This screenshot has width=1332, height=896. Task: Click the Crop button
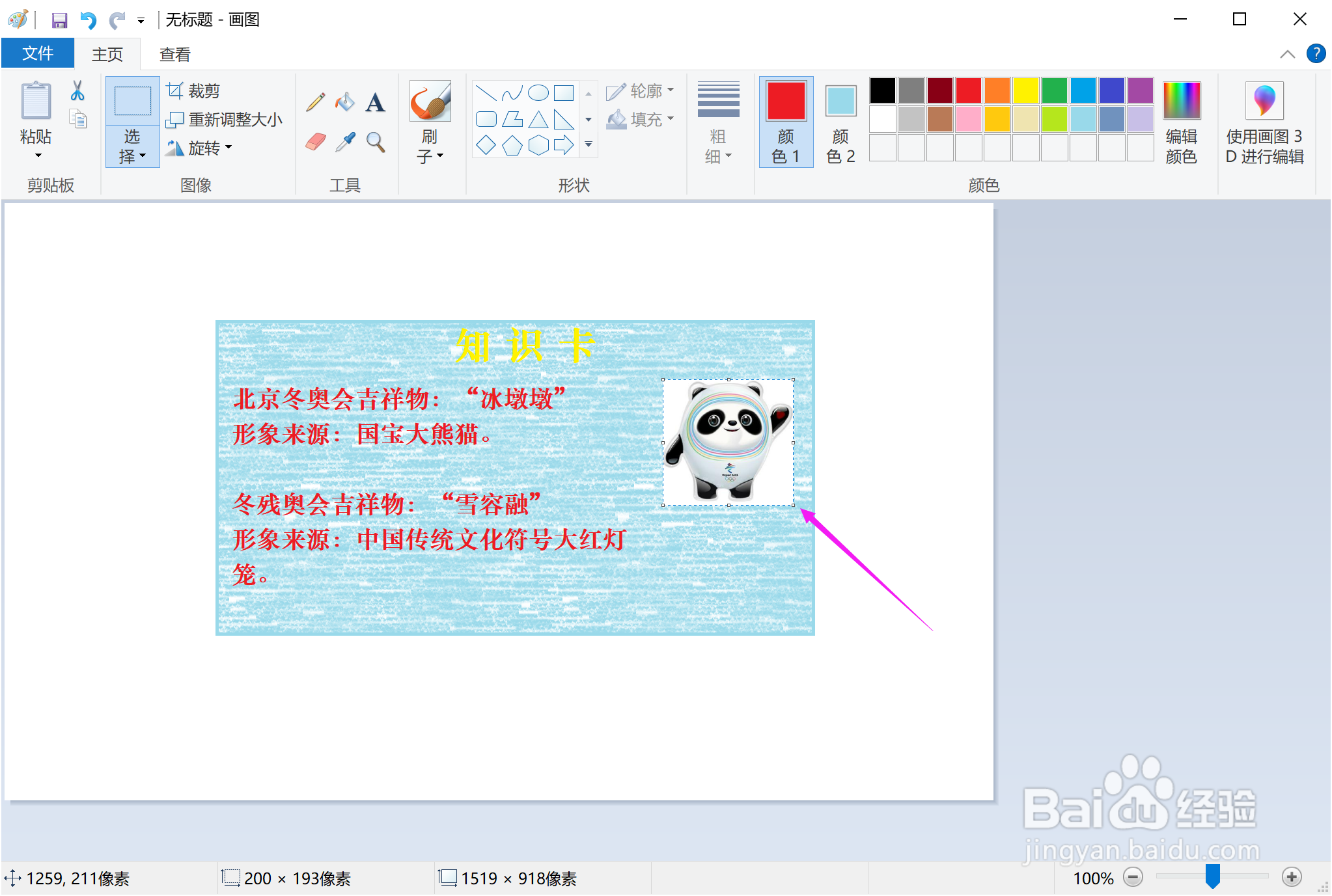tap(193, 90)
